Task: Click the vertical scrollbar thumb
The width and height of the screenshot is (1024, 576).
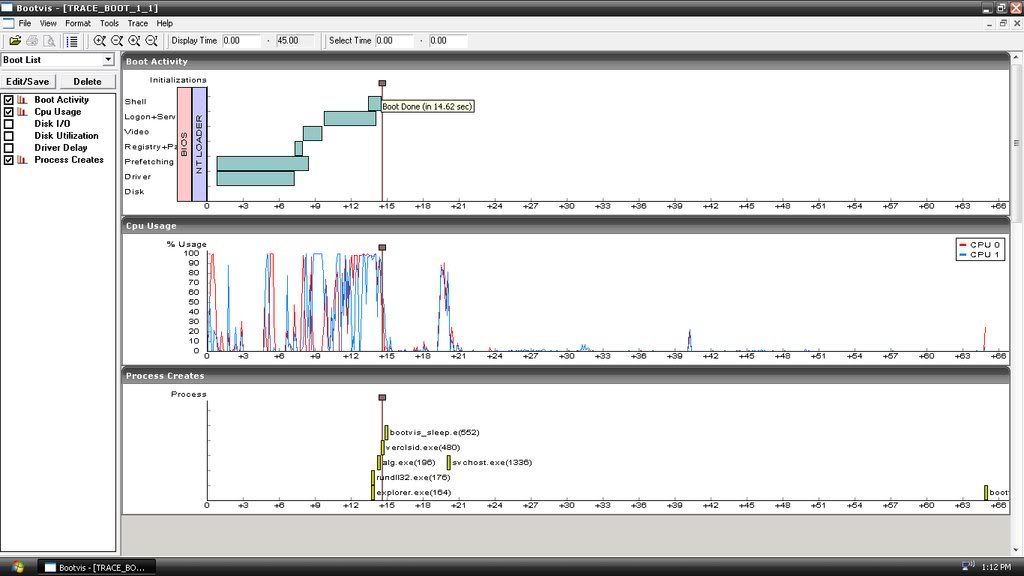Action: (x=1016, y=142)
